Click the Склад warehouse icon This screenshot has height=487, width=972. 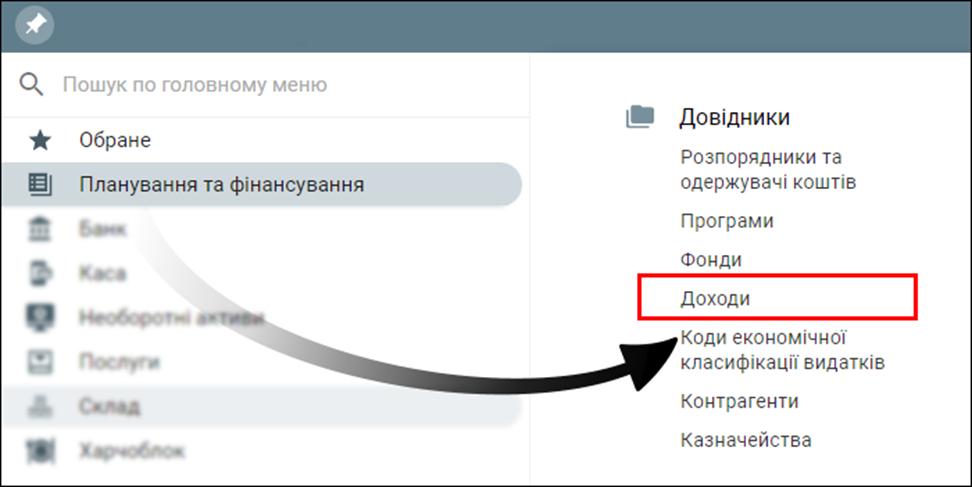(x=40, y=407)
